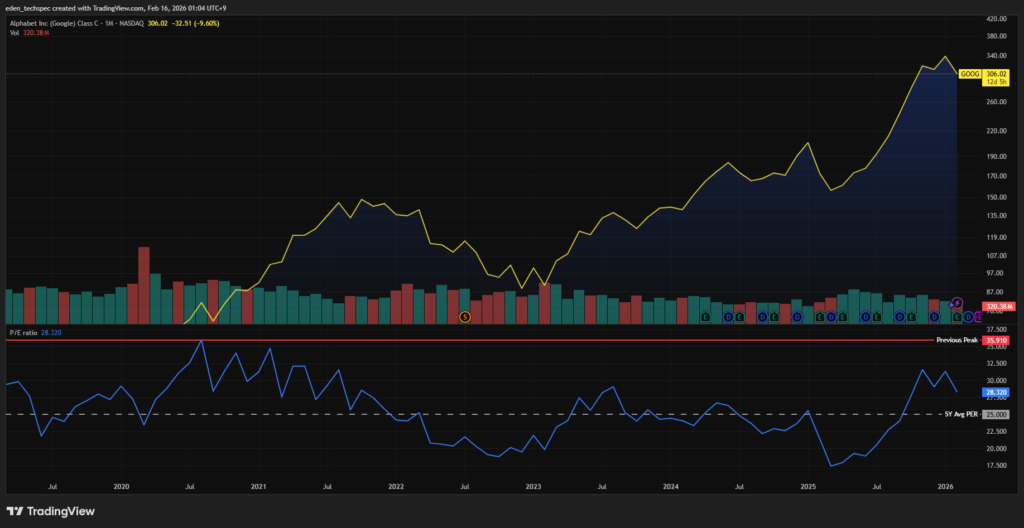Click the 119.00 price axis value
The image size is (1024, 528).
pyautogui.click(x=997, y=237)
